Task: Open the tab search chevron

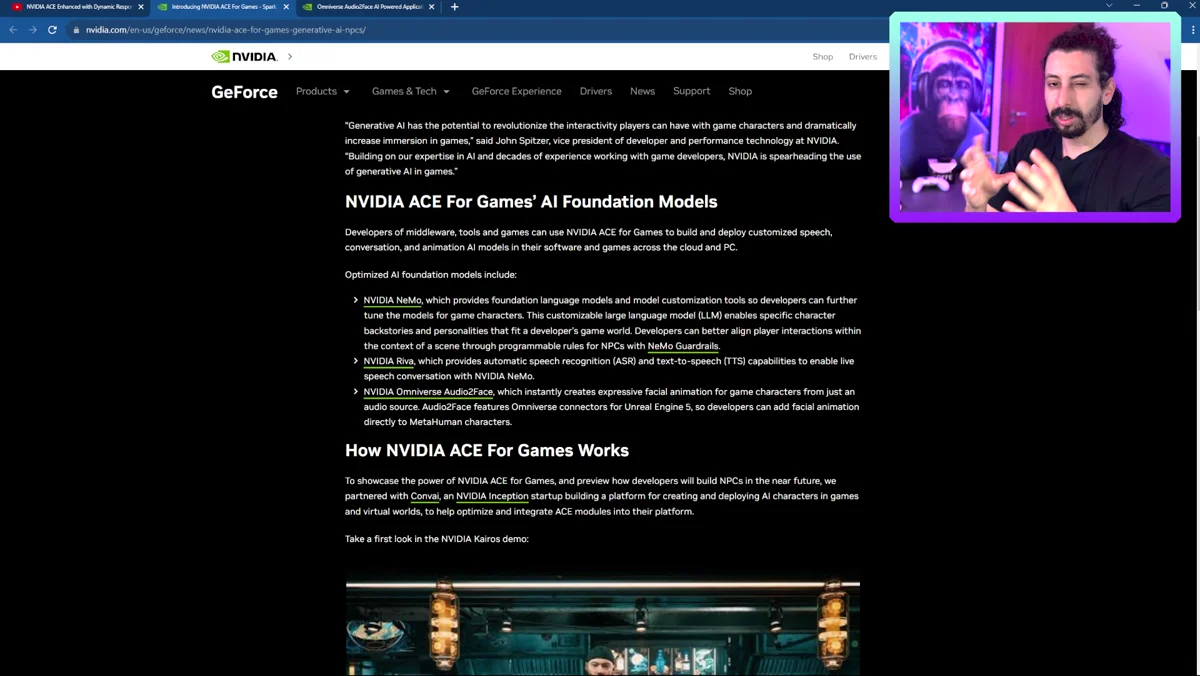Action: tap(1109, 6)
